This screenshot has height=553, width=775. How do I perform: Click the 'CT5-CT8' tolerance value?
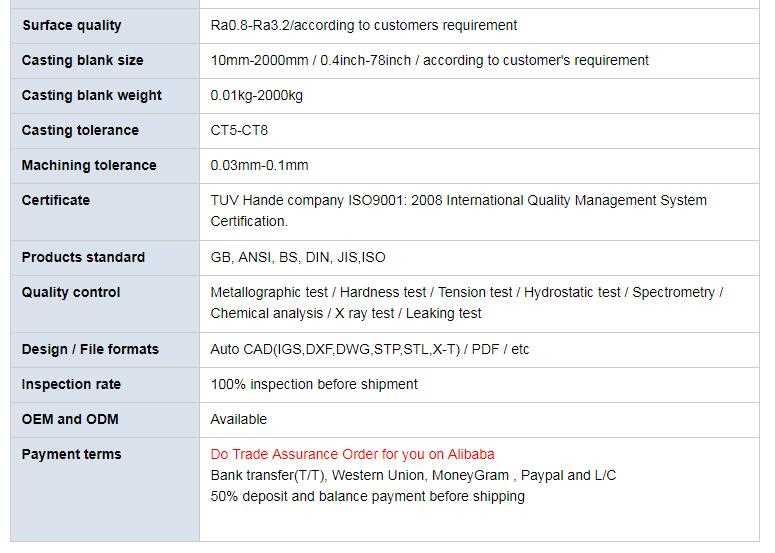[x=239, y=130]
